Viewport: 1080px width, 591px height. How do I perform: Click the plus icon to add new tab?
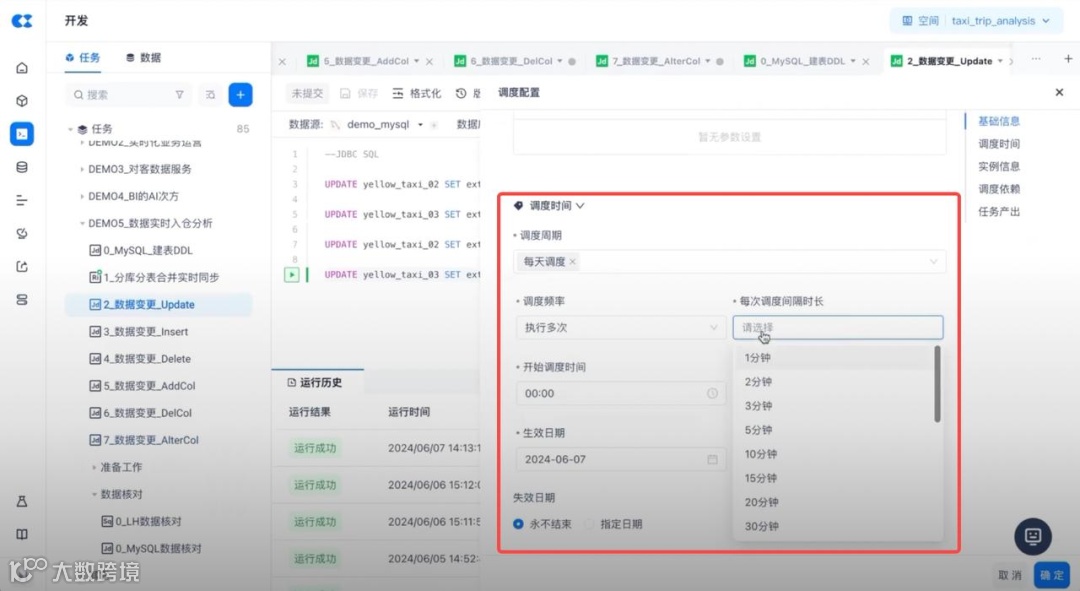pyautogui.click(x=1068, y=59)
